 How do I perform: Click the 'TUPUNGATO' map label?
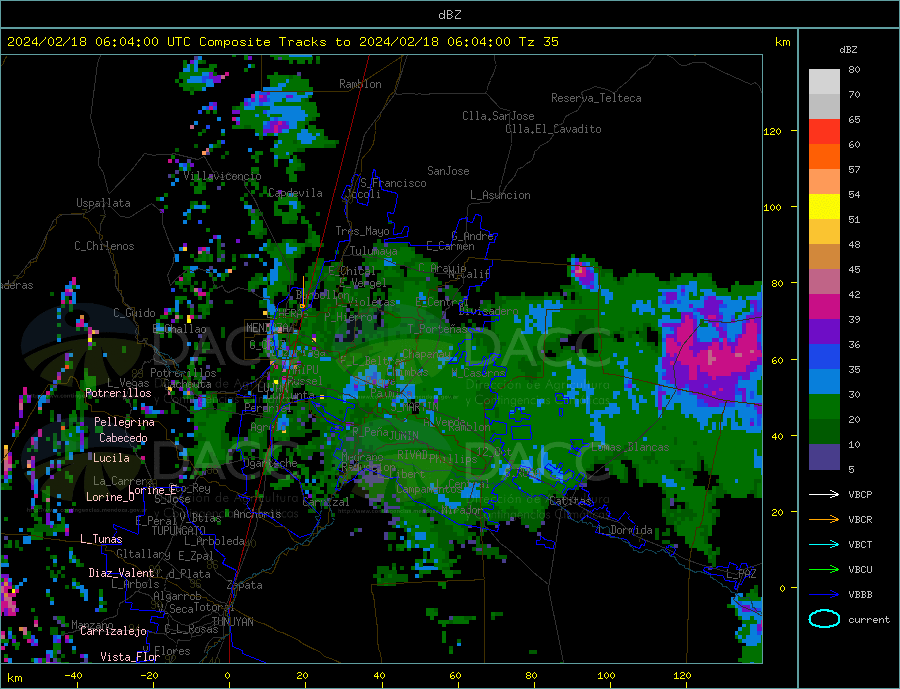coord(179,531)
